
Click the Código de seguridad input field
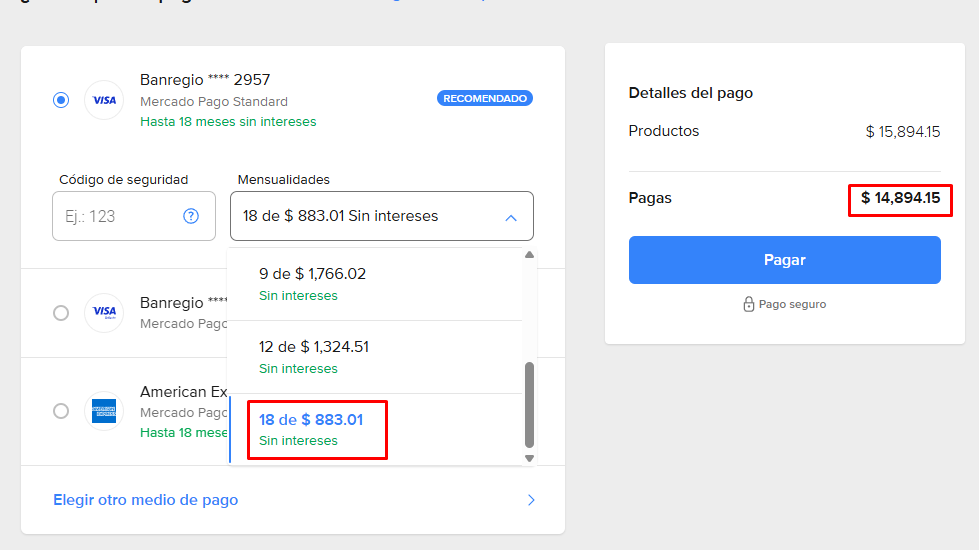pos(115,216)
